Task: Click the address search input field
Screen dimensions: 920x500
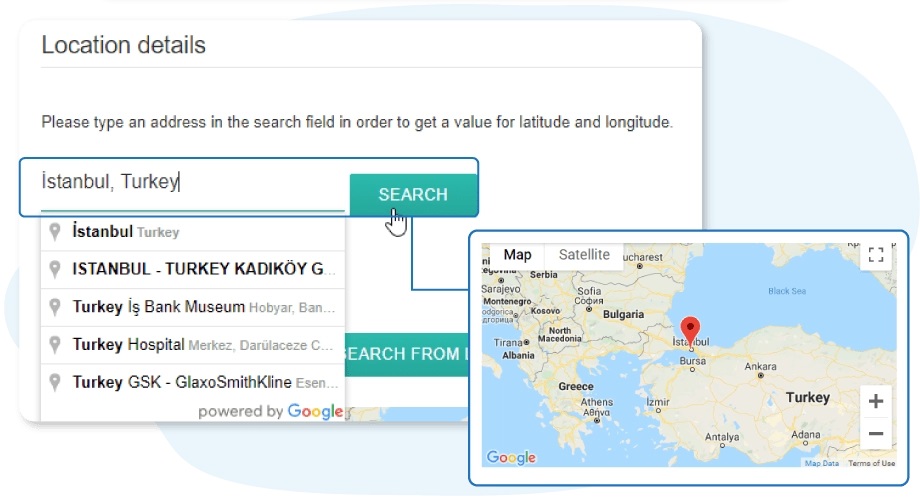Action: (x=190, y=183)
